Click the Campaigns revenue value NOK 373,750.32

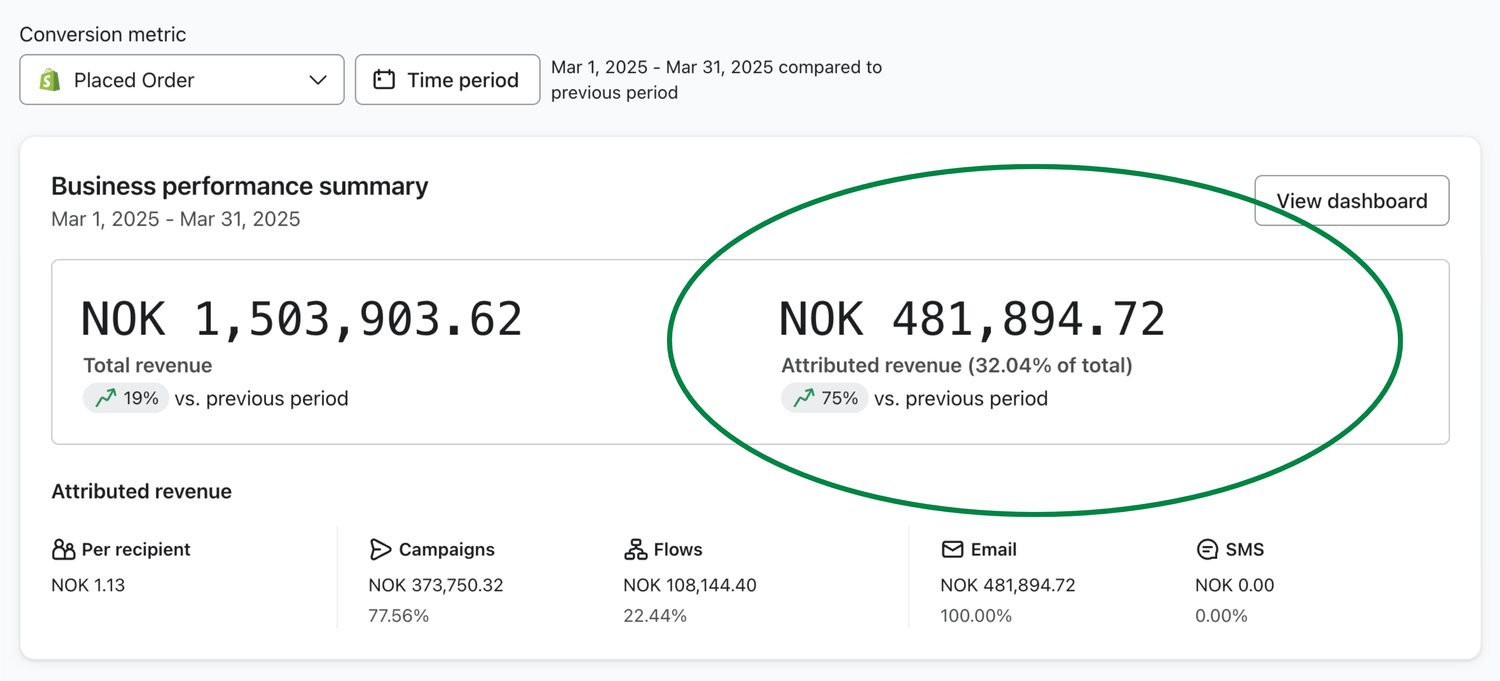436,585
